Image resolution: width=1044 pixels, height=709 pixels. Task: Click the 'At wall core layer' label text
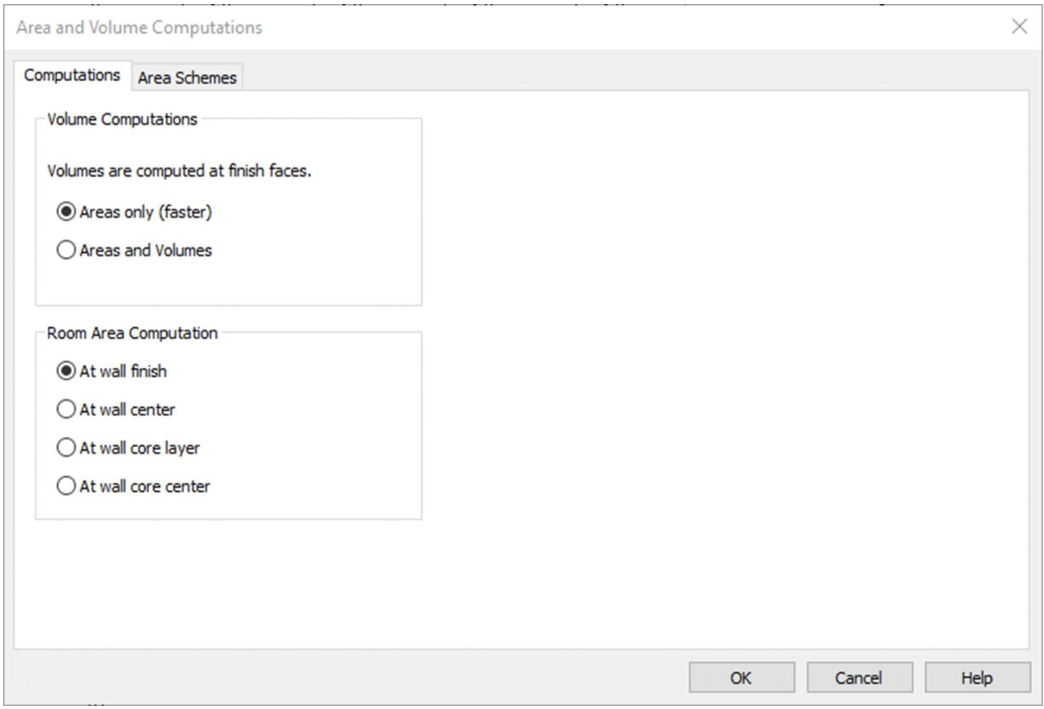[x=141, y=448]
